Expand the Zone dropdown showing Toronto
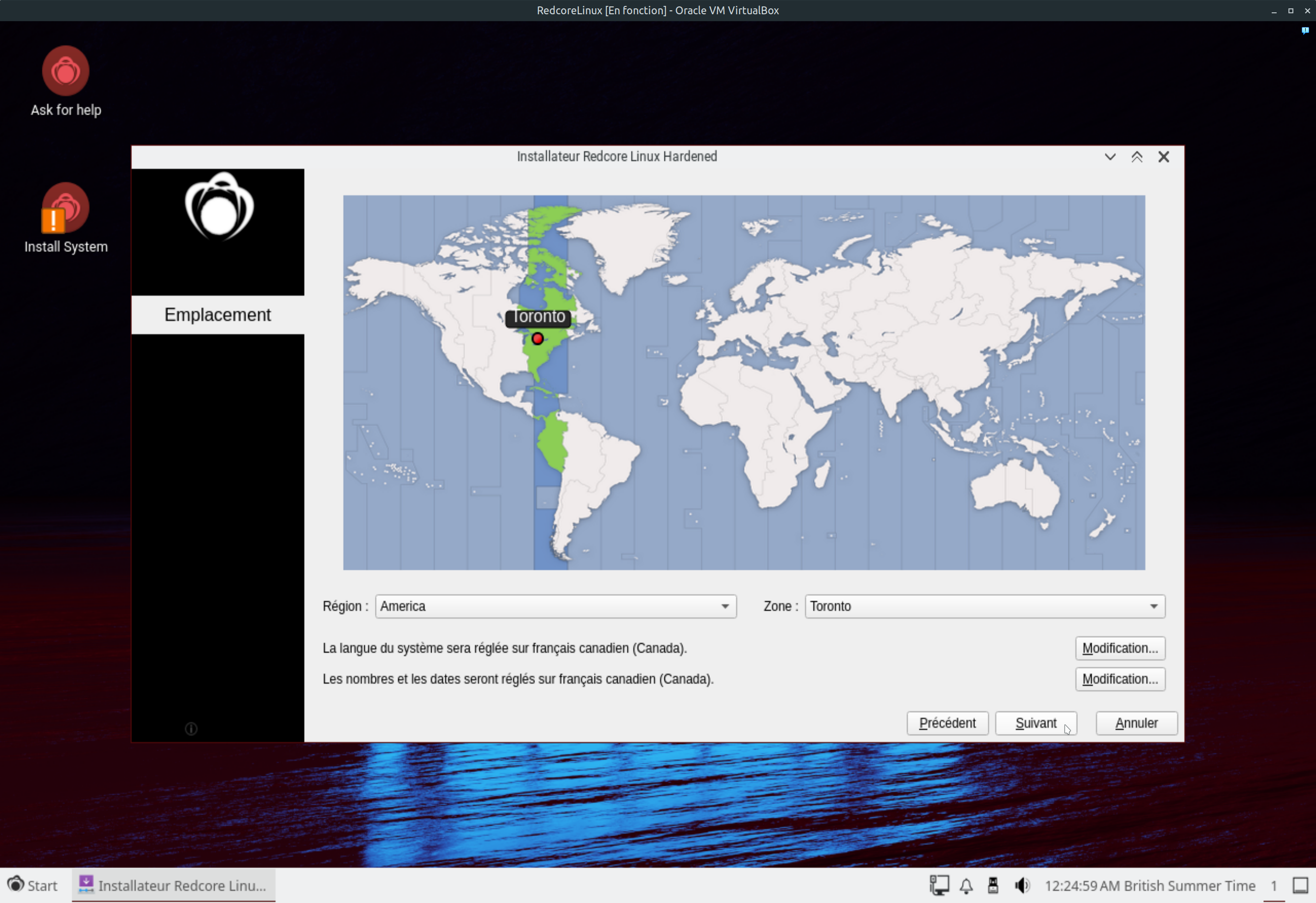Screen dimensions: 1316x903 point(985,606)
